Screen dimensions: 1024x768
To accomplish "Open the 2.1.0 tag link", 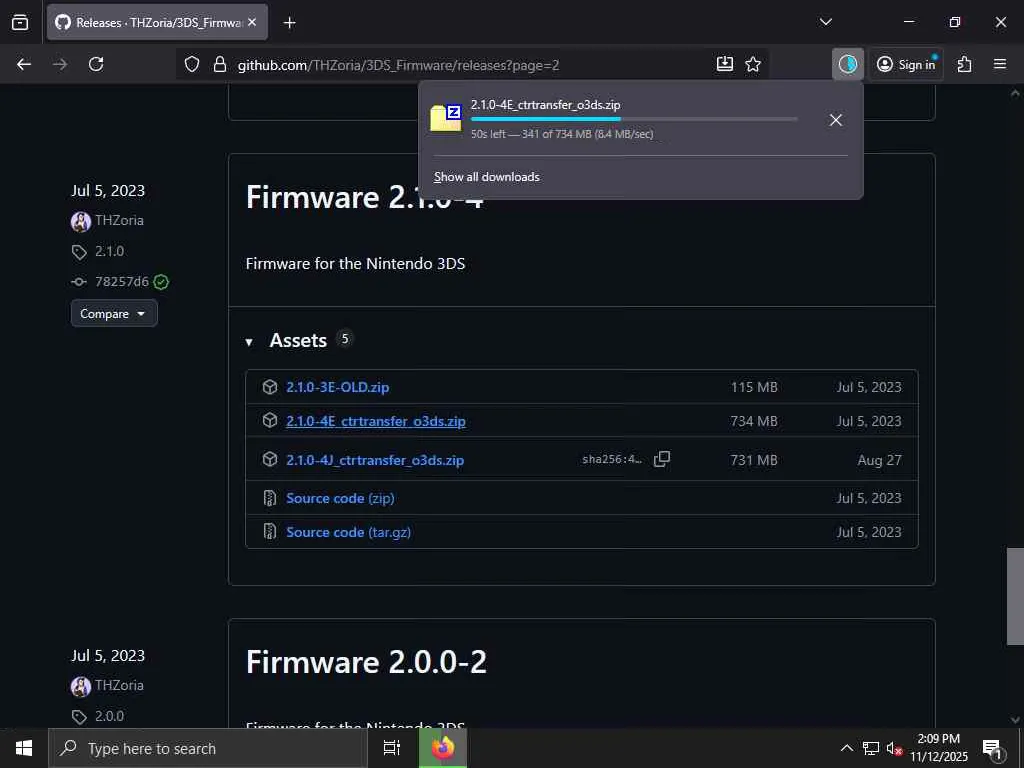I will 109,251.
